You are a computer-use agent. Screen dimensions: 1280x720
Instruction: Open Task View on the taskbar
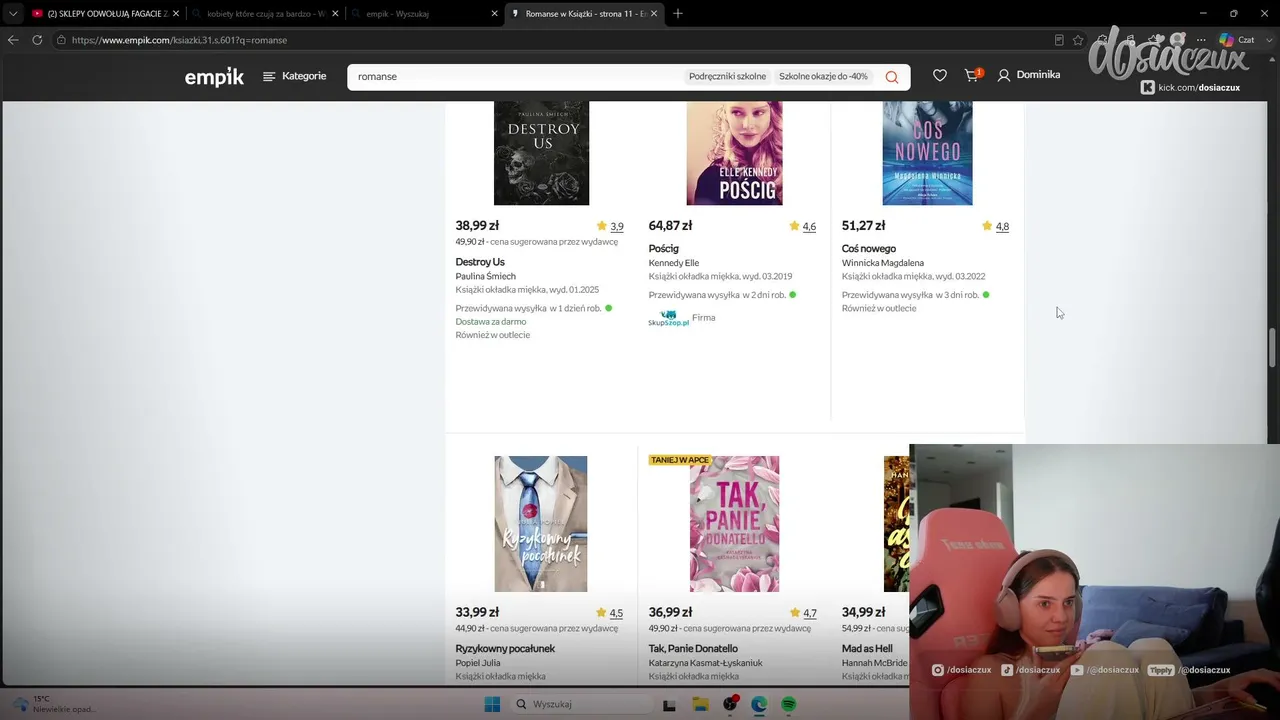[669, 705]
